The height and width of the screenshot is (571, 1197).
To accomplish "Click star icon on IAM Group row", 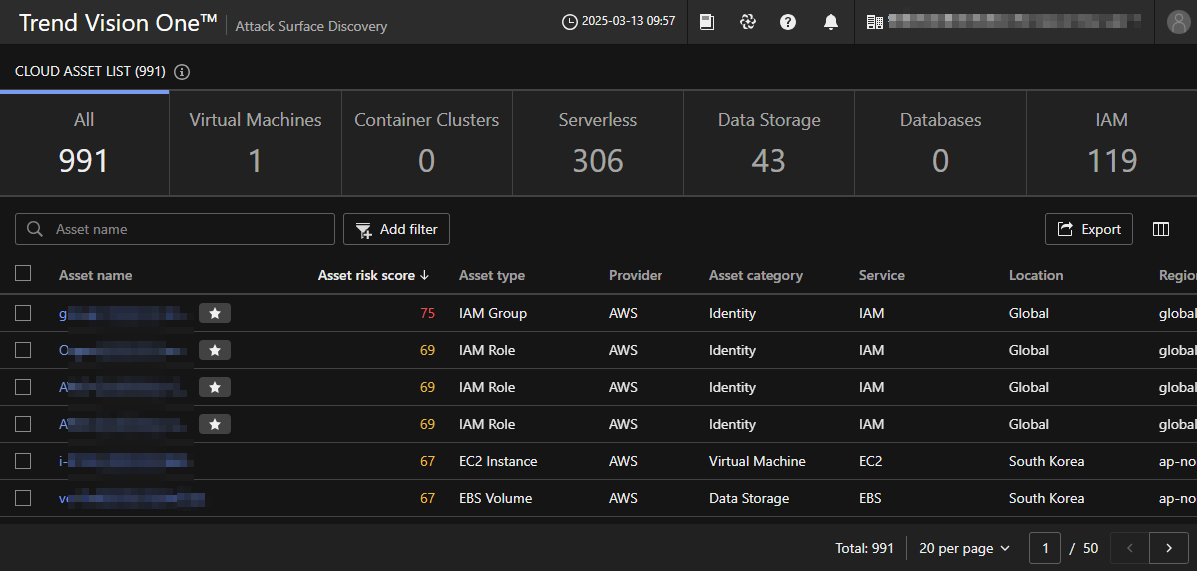I will (215, 313).
